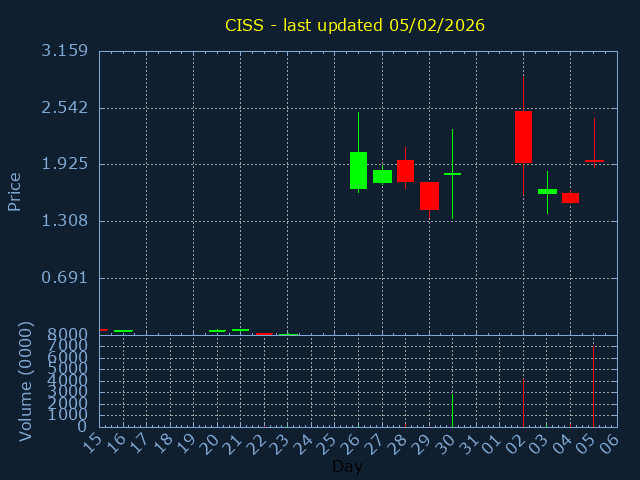The height and width of the screenshot is (480, 640).
Task: Click the 3.159 price axis label
Action: 64,51
